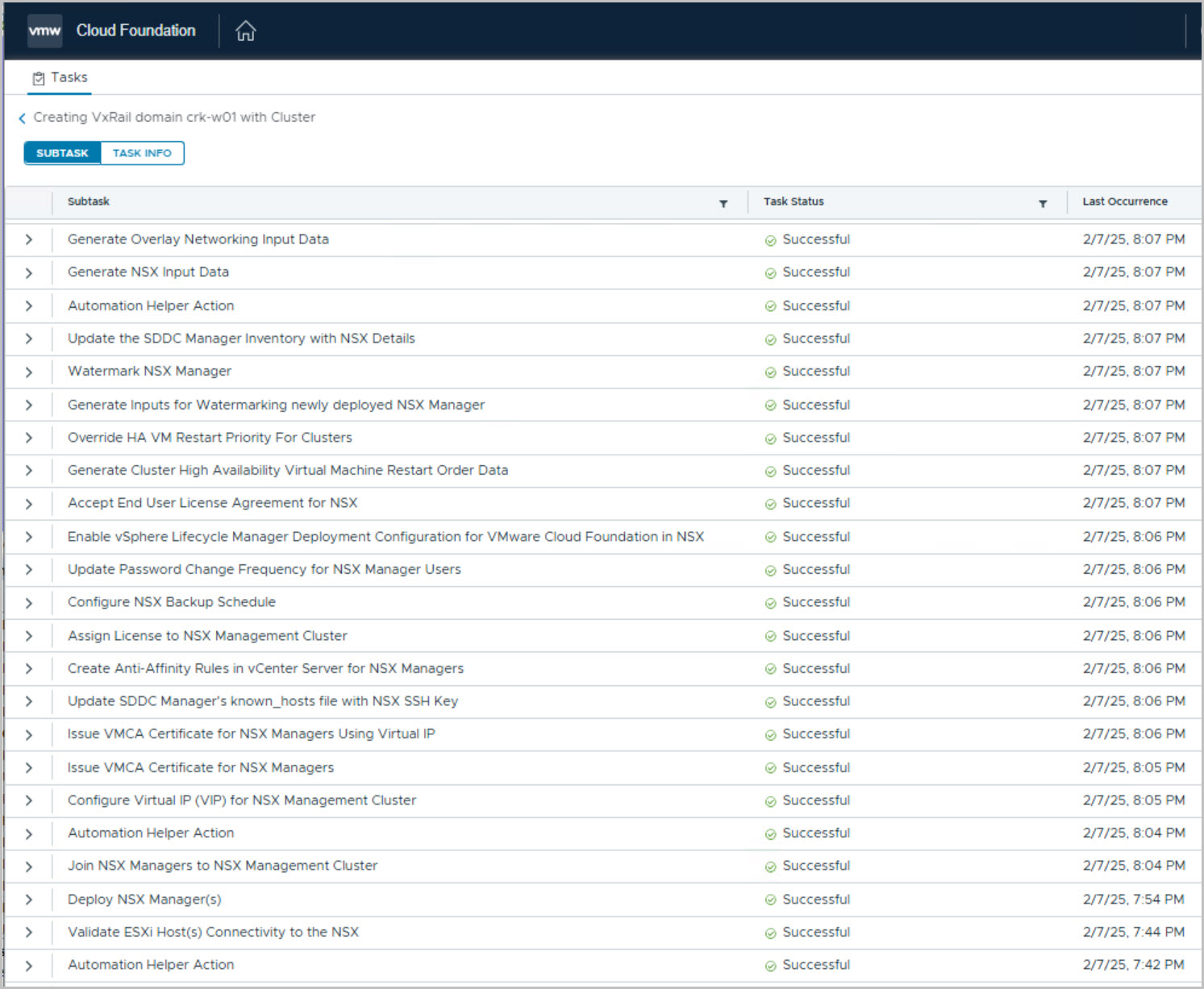
Task: Expand the Watermark NSX Manager subtask
Action: (x=29, y=372)
